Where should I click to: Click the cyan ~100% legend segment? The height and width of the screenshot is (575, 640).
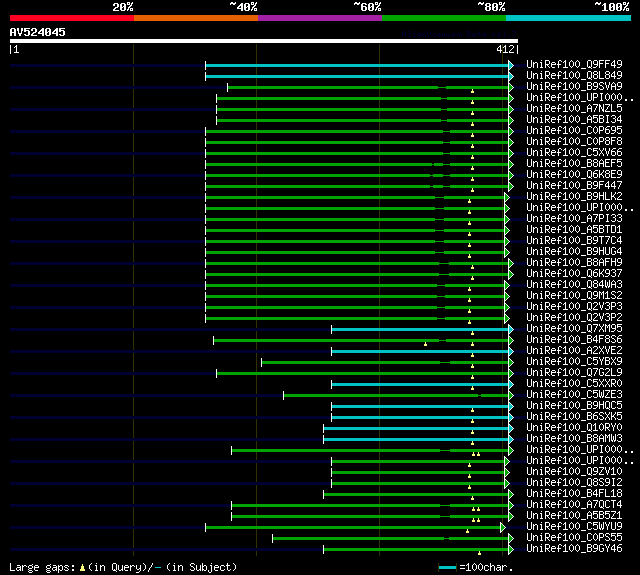coord(569,18)
